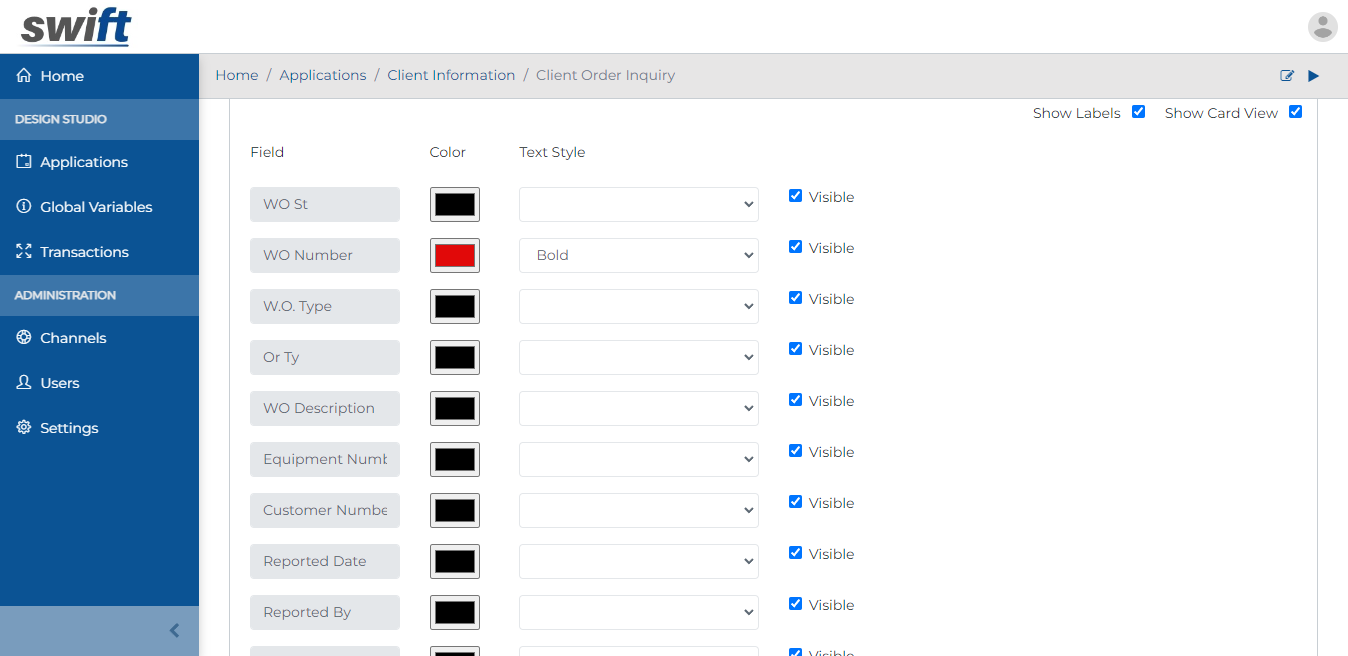Select Users in the Administration sidebar

coord(59,382)
